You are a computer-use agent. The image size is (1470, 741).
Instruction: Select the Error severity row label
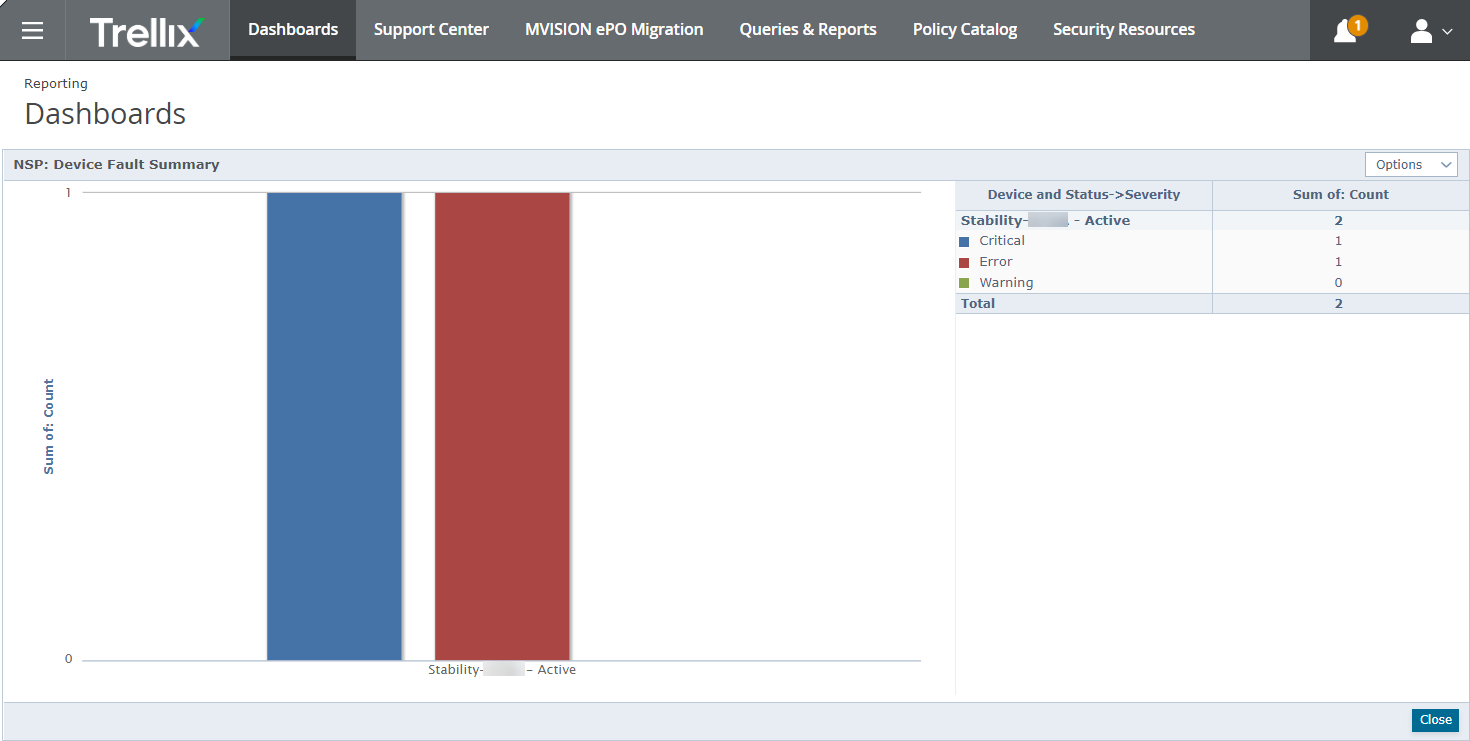click(996, 262)
